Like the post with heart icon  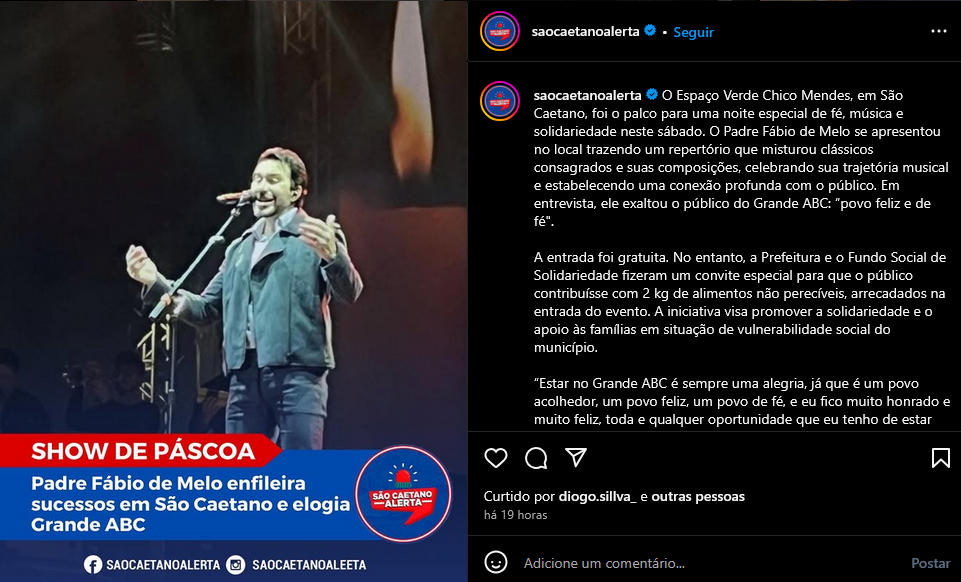(x=495, y=458)
